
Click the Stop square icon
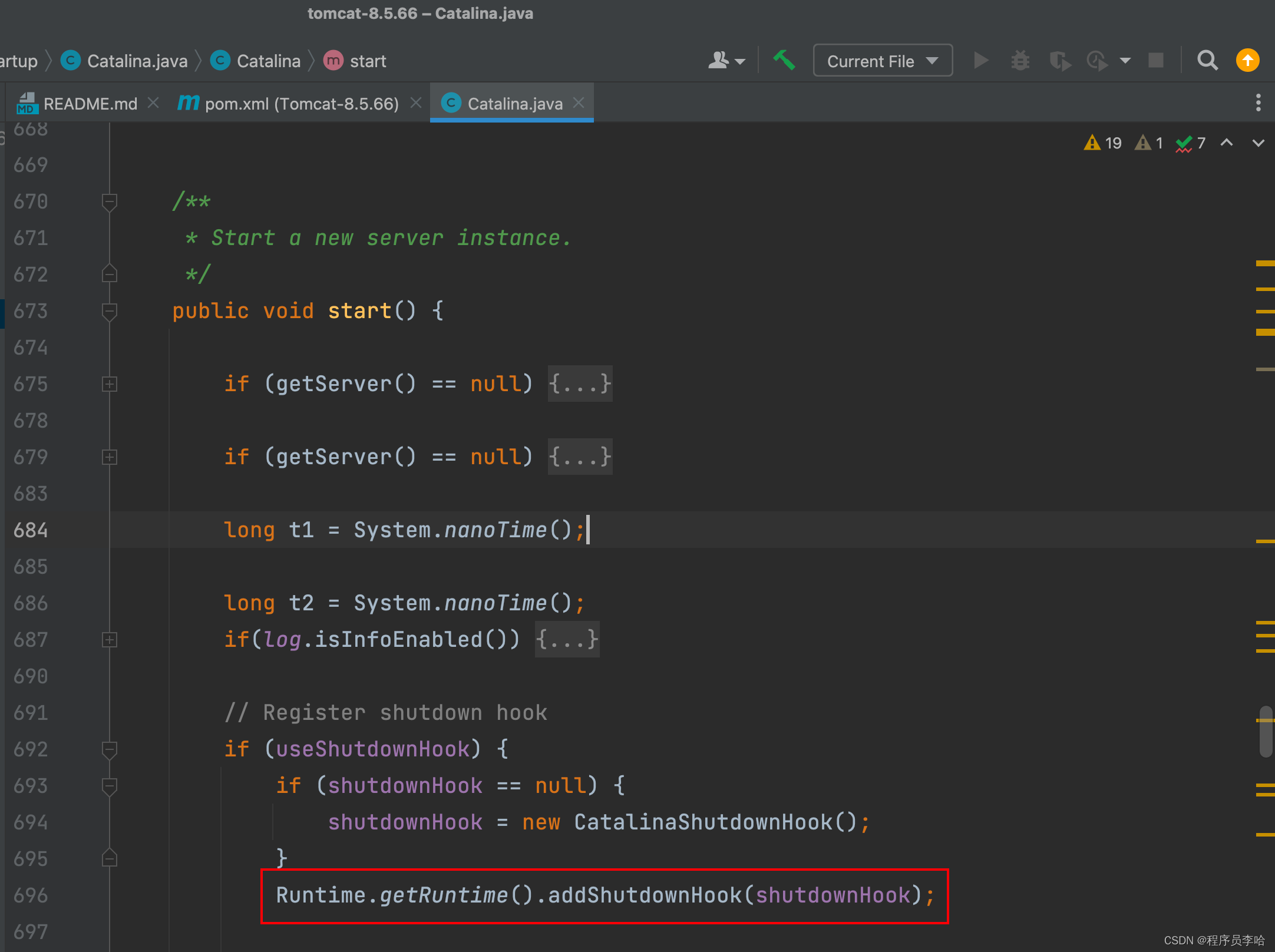pos(1156,60)
